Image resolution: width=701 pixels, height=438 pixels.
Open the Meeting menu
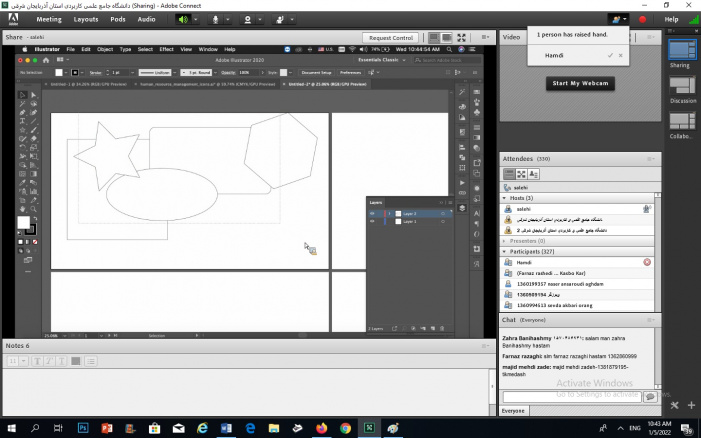[48, 19]
